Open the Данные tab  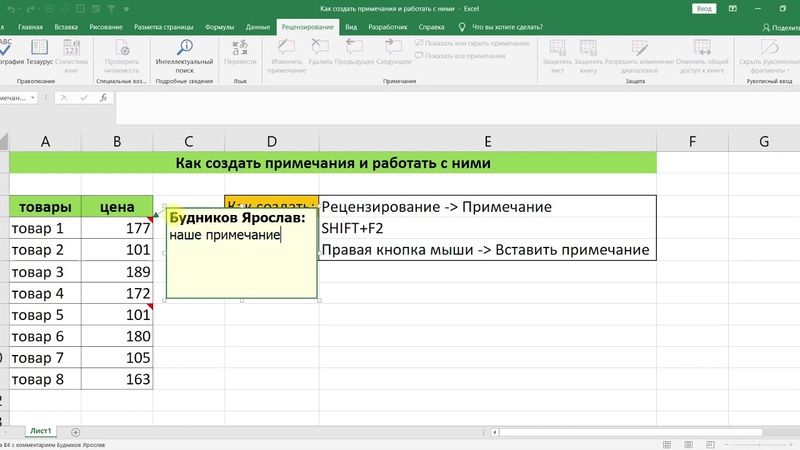[258, 27]
